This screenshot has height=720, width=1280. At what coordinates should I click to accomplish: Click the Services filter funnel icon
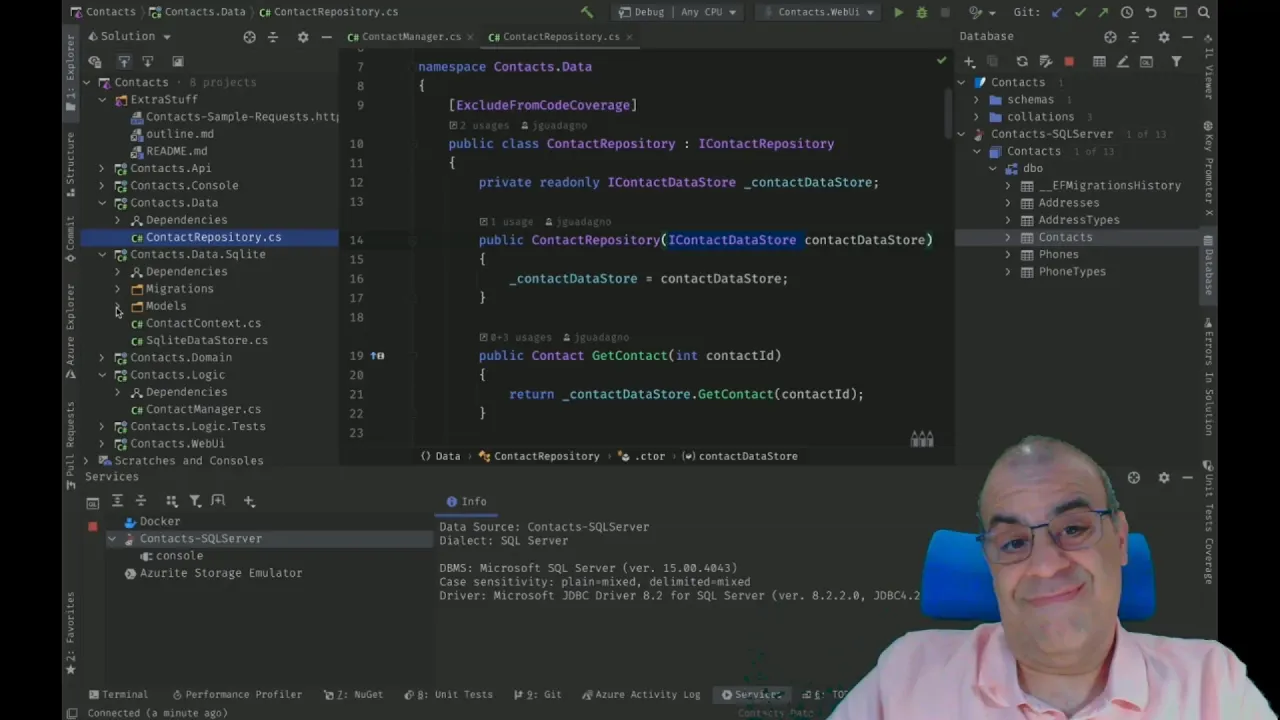pos(195,500)
